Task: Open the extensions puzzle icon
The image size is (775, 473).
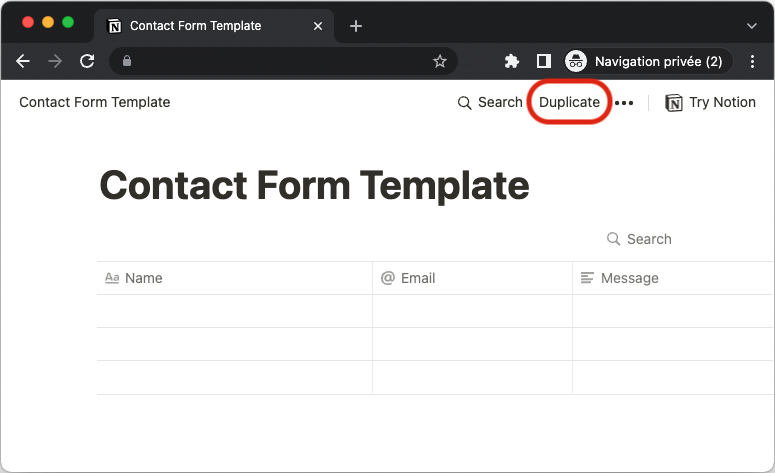Action: [x=512, y=61]
